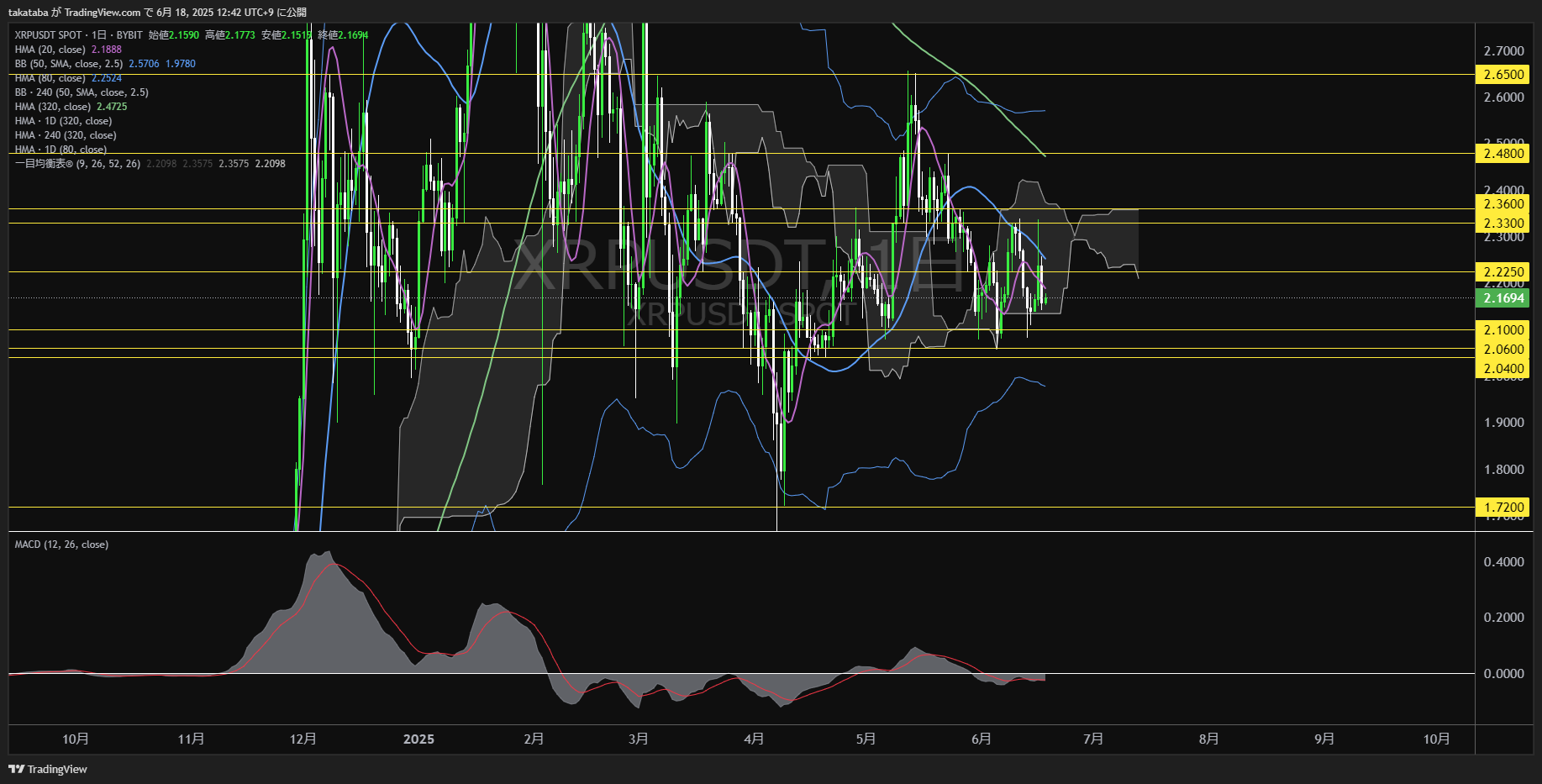Viewport: 1542px width, 784px height.
Task: Select the HMA (320, close) legend with the 2.4725 value
Action: coord(71,107)
